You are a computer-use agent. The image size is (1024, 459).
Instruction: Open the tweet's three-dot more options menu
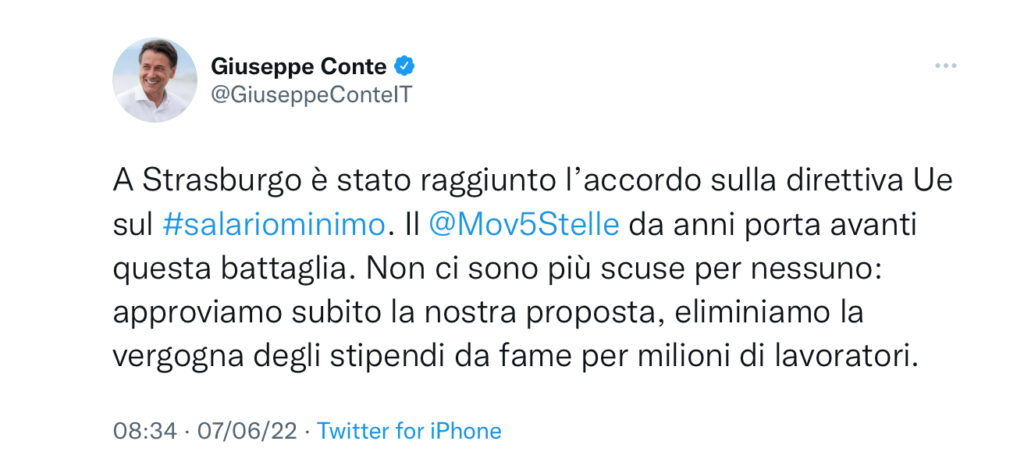pos(945,66)
